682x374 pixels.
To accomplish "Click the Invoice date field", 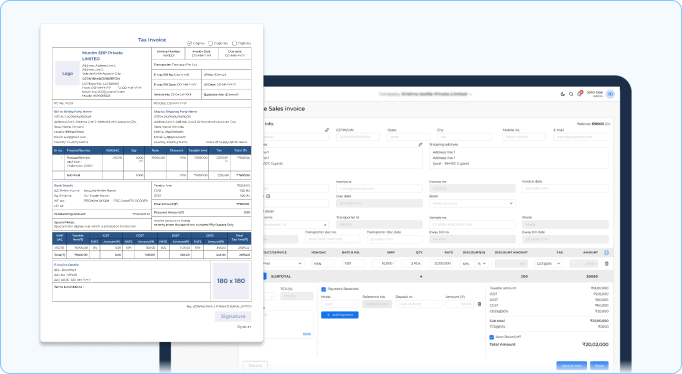I will tap(565, 188).
